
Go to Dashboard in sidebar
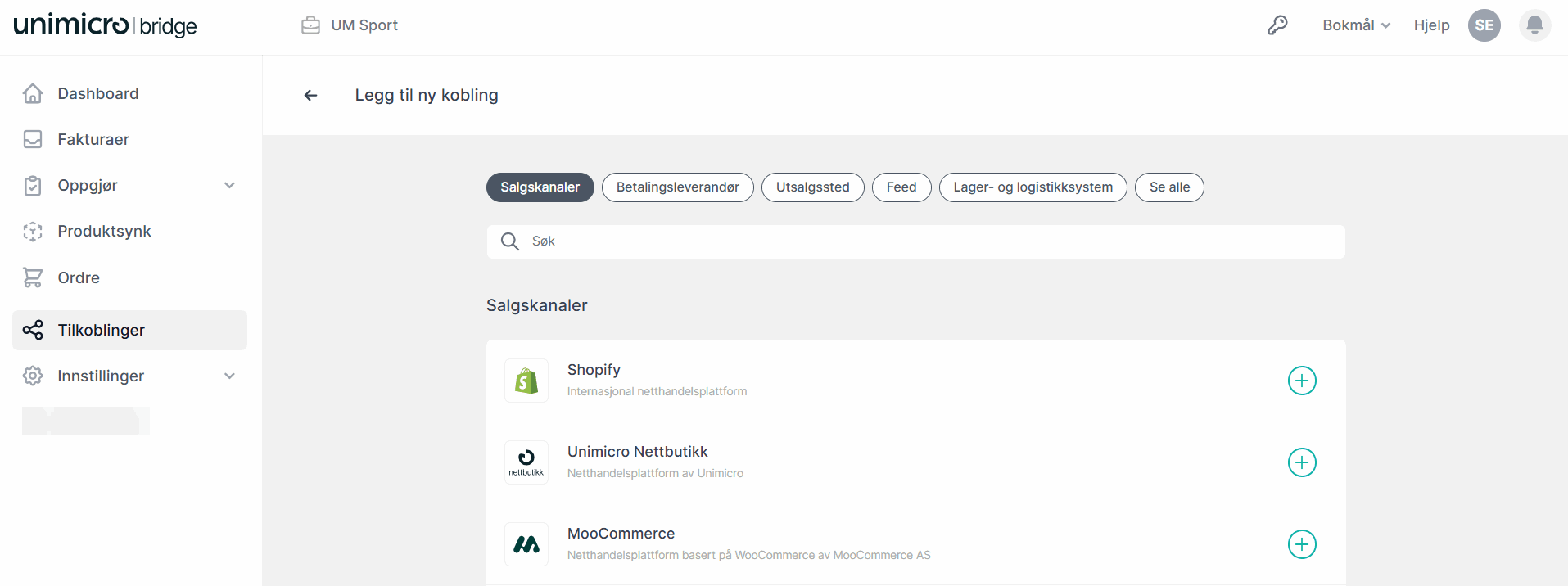(97, 94)
